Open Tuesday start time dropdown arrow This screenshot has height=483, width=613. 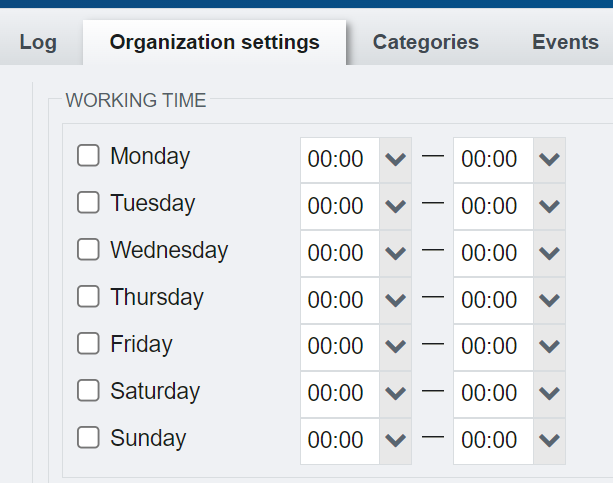pos(396,207)
